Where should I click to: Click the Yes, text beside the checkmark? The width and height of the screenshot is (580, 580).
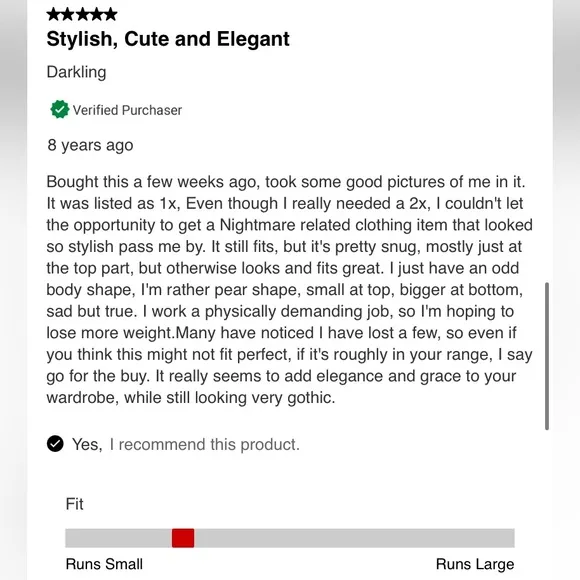click(87, 445)
